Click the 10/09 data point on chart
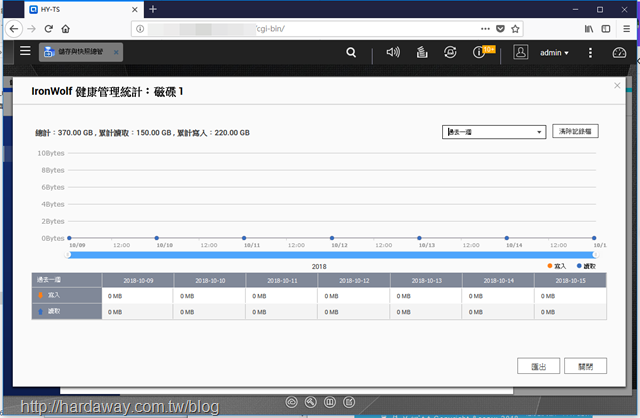 (69, 238)
